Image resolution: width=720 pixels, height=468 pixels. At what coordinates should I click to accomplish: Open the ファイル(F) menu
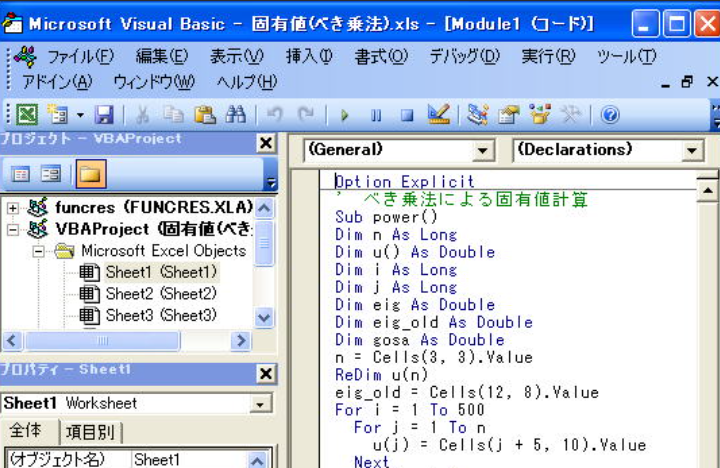(x=80, y=56)
